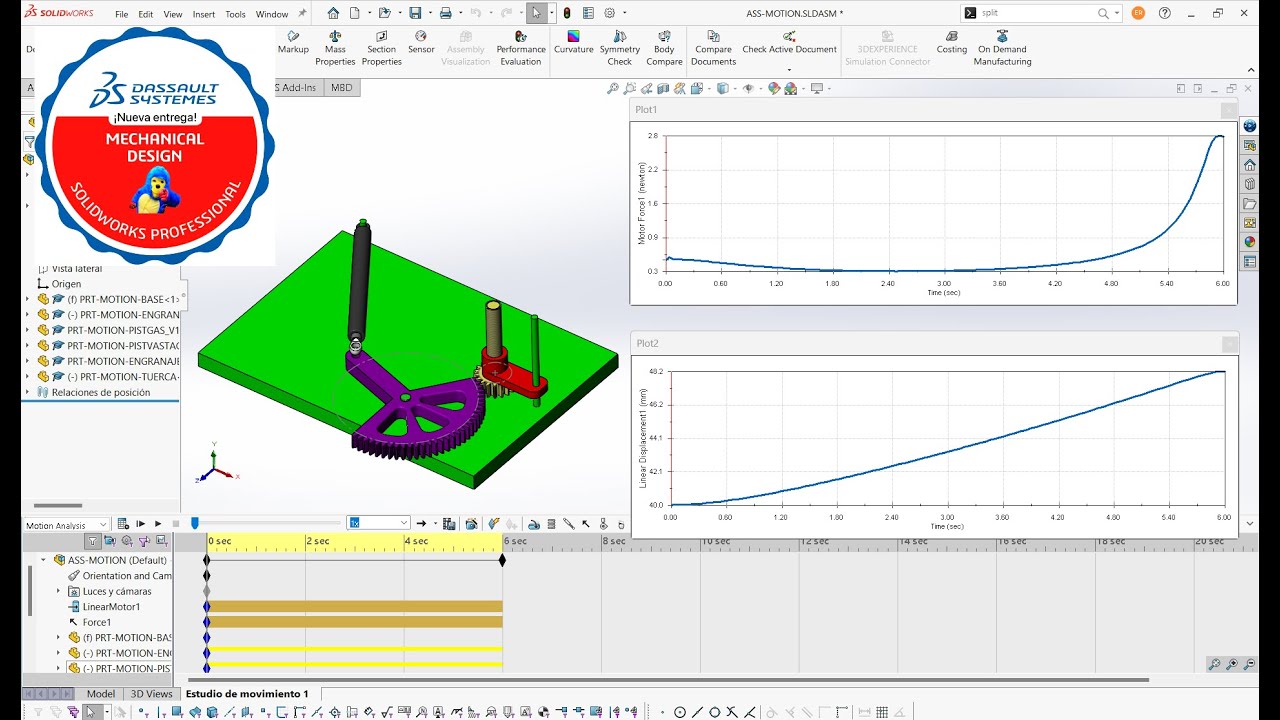The image size is (1280, 720).
Task: Expand Luces y cámaras in motion tree
Action: click(x=58, y=591)
